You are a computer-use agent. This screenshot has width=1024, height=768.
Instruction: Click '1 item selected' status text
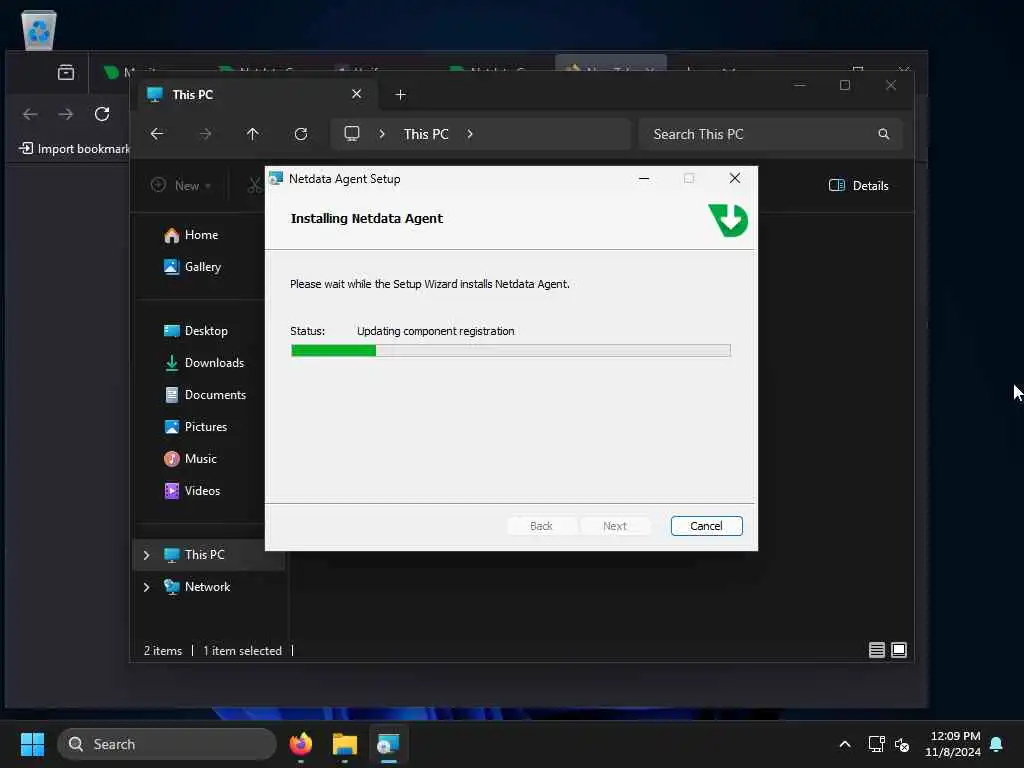tap(242, 650)
